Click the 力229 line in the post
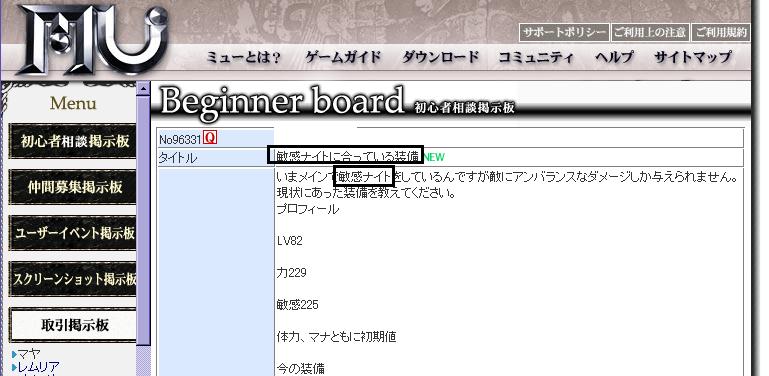 (291, 273)
